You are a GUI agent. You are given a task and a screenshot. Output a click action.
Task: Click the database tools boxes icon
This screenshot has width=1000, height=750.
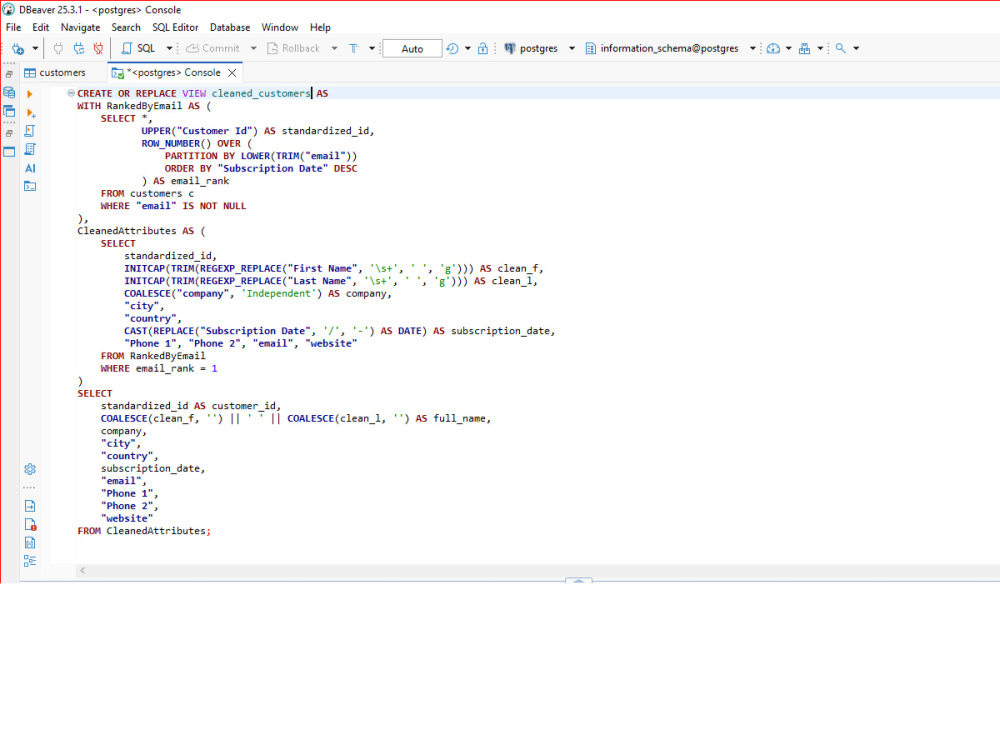click(804, 48)
